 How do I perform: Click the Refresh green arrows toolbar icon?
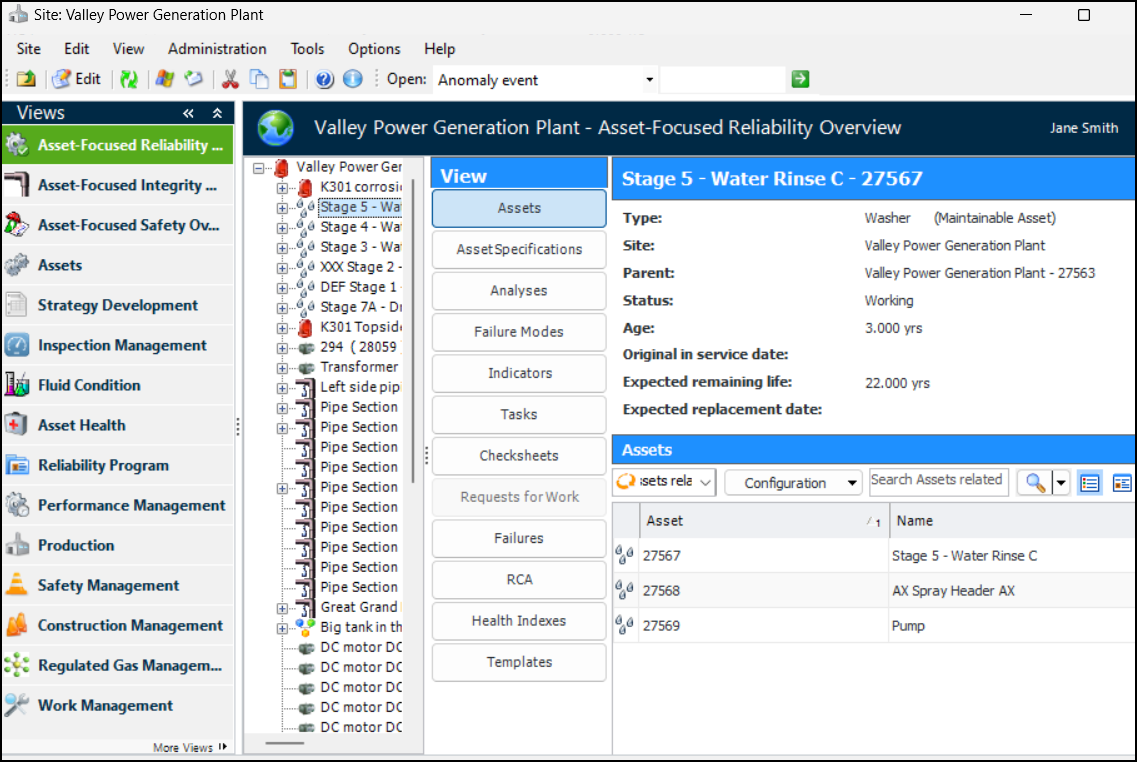coord(128,80)
